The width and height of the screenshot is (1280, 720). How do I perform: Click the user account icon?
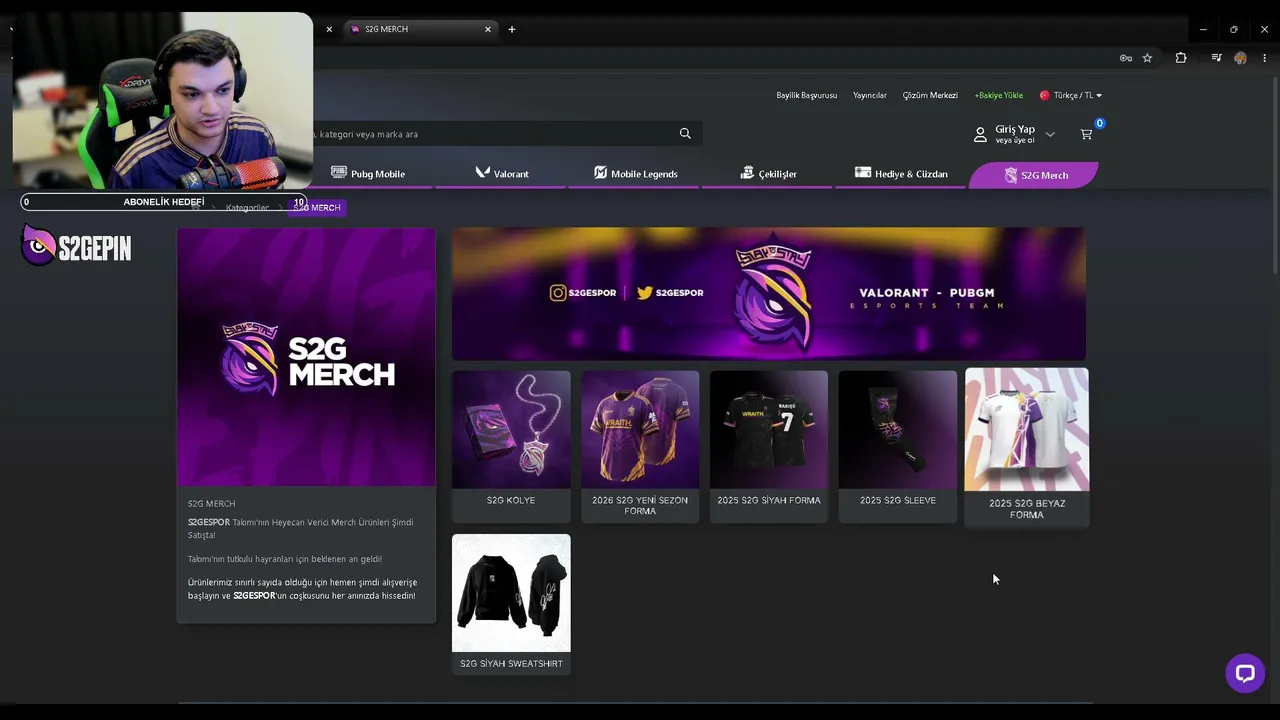(980, 134)
